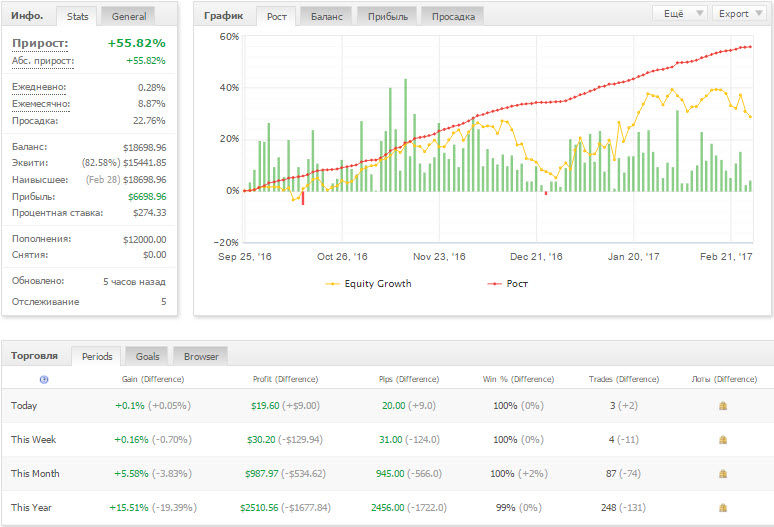Click the profit value $6698.96

pos(147,196)
